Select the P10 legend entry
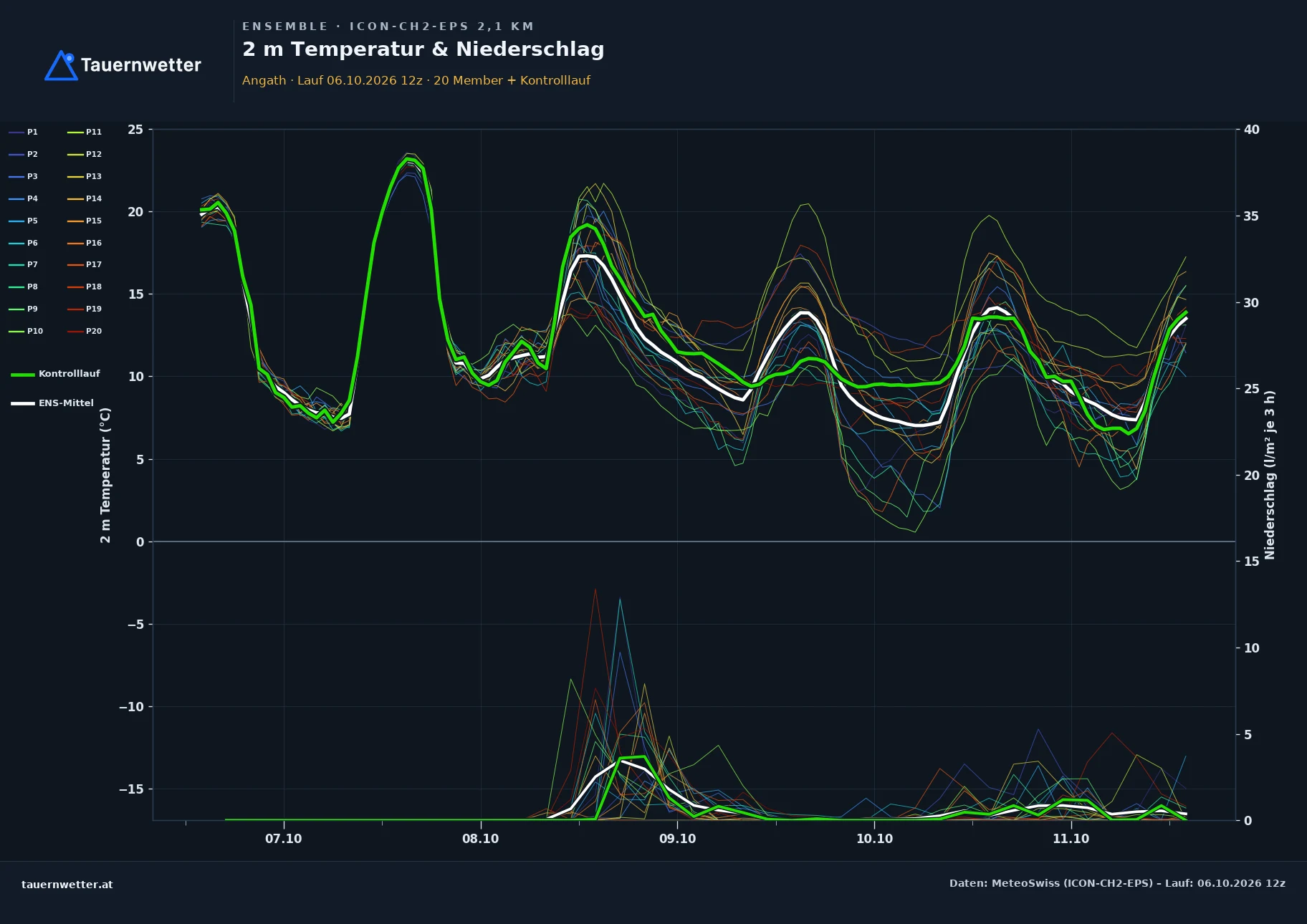 pos(26,331)
